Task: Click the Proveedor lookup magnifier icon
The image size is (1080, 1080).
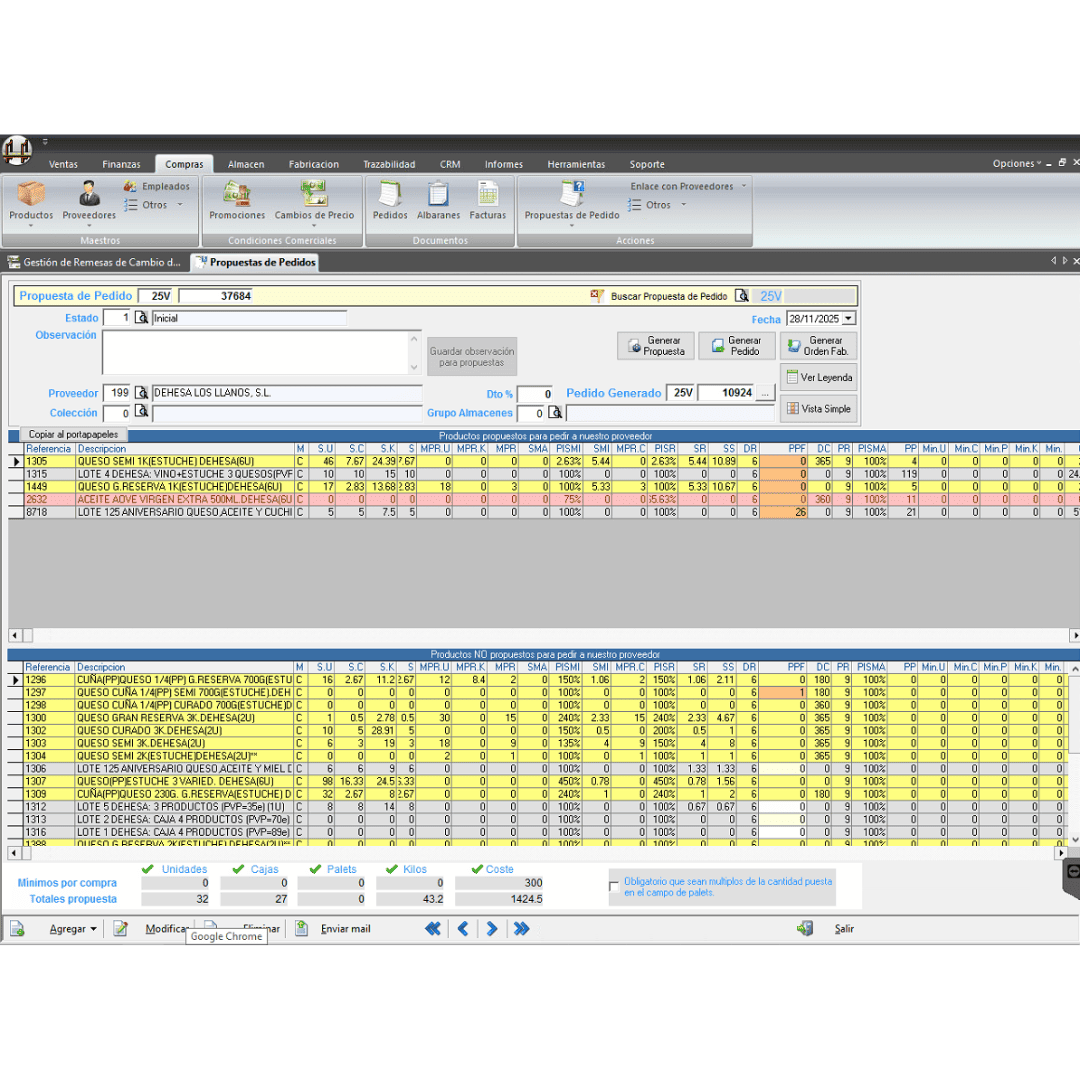Action: click(x=141, y=393)
